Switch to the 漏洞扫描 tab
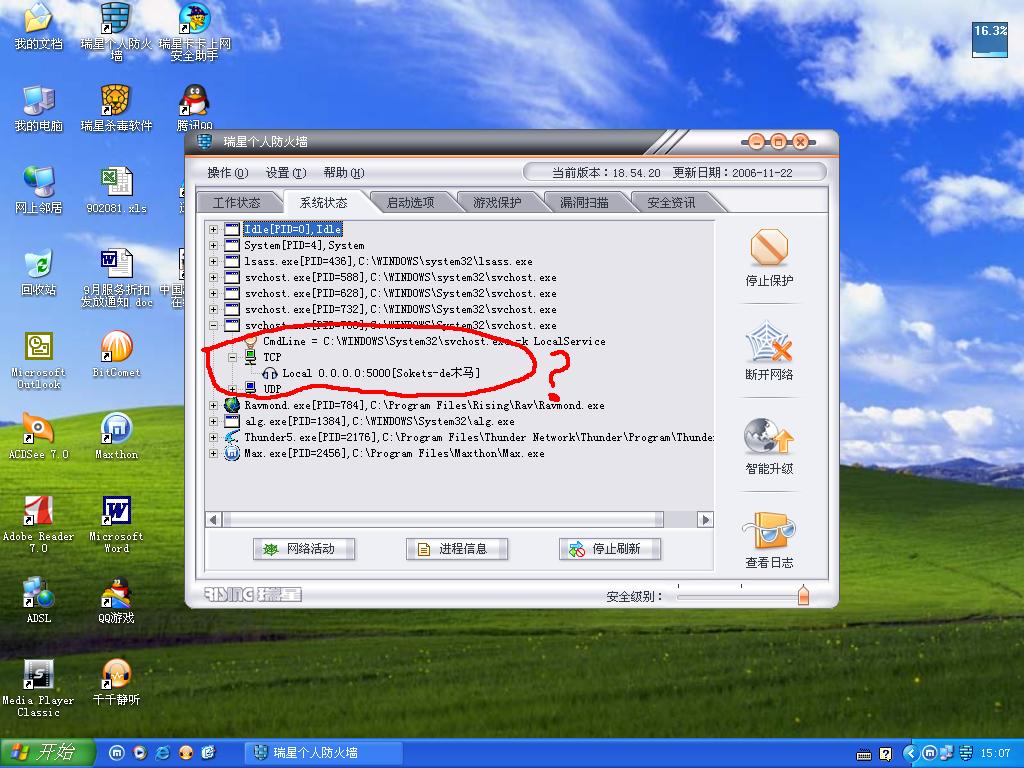 [x=584, y=202]
